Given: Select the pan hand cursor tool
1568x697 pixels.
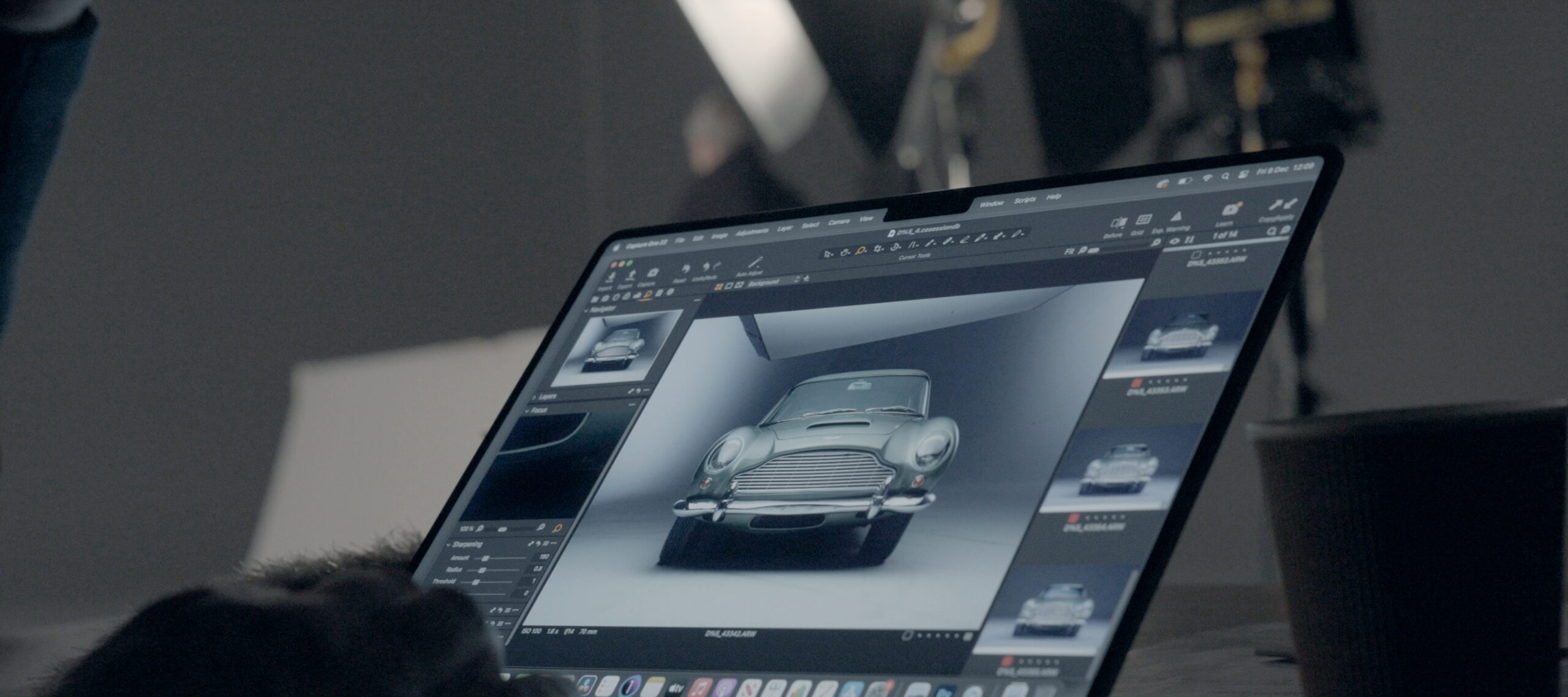Looking at the screenshot, I should [x=845, y=252].
